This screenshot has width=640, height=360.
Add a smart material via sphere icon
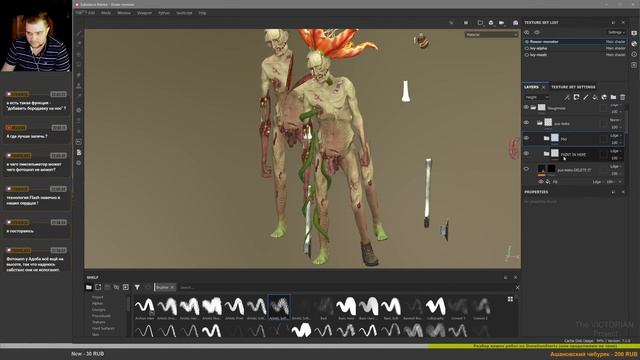coord(604,97)
